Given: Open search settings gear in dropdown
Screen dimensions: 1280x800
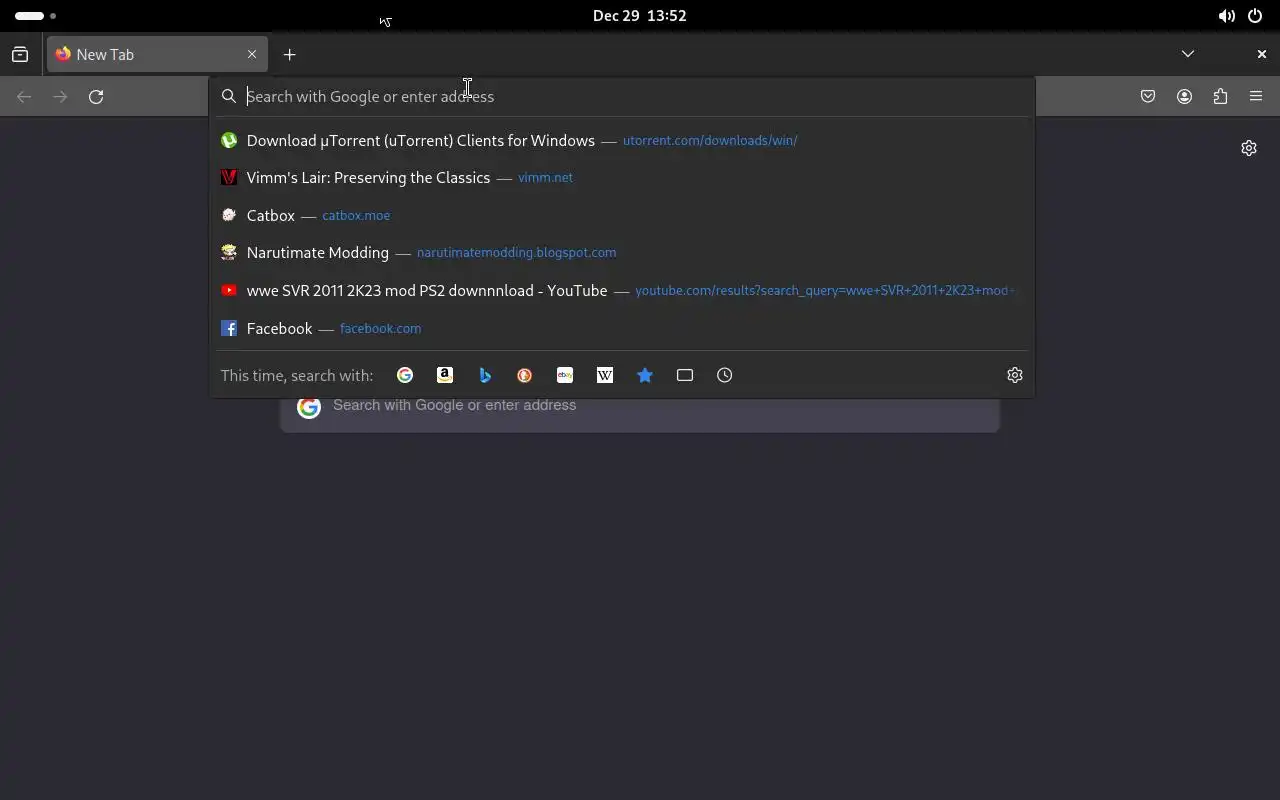Looking at the screenshot, I should click(x=1015, y=375).
